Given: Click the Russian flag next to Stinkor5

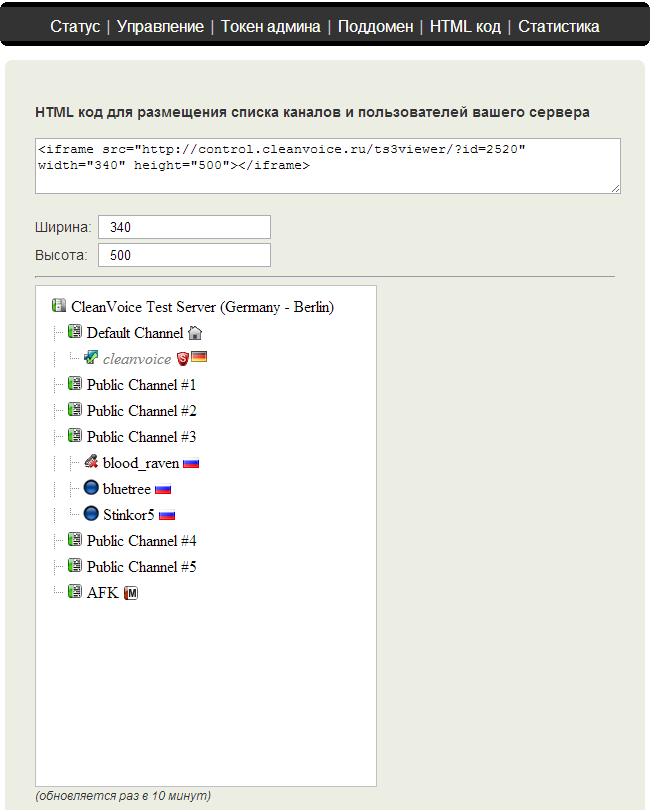Looking at the screenshot, I should point(167,515).
